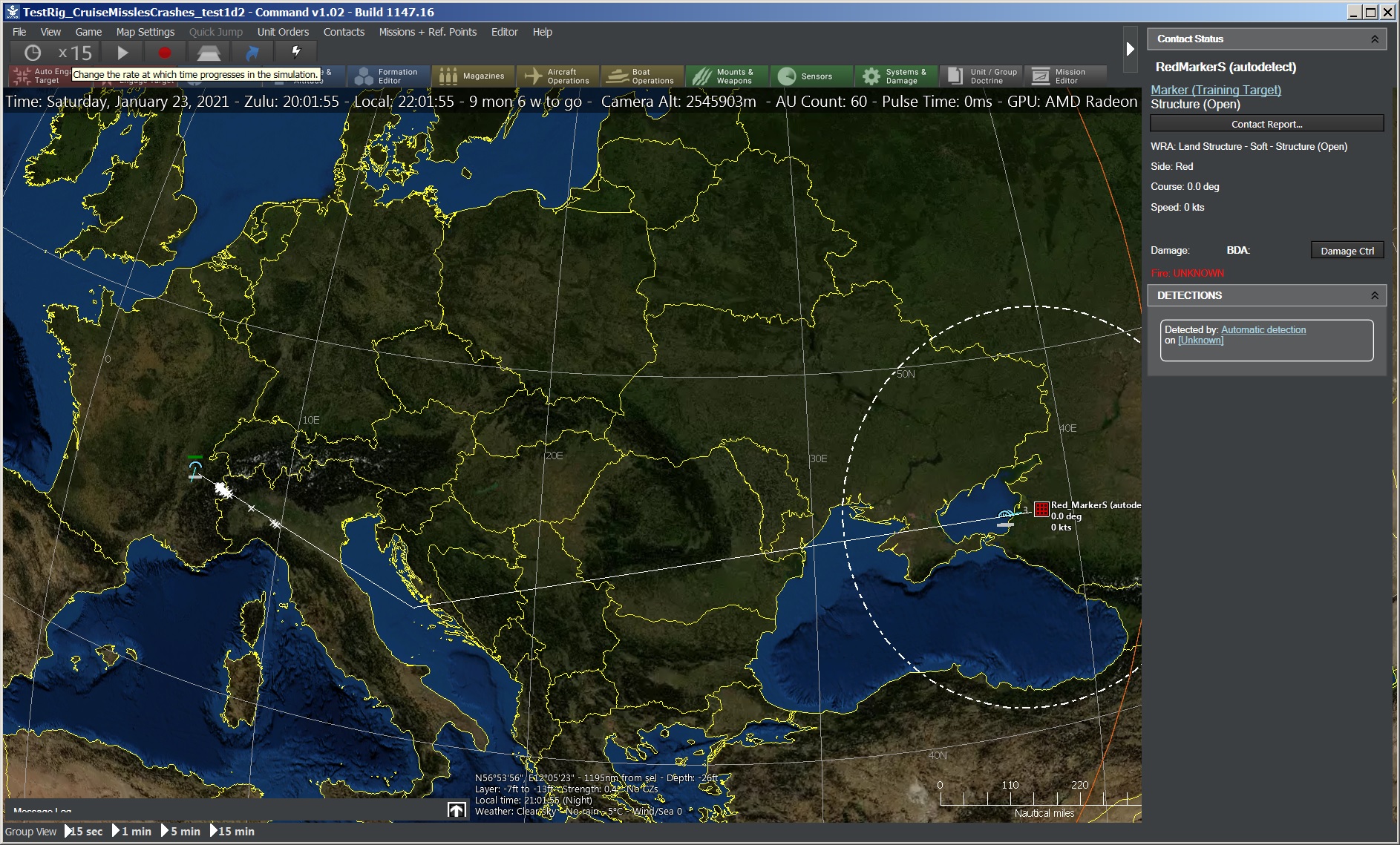The height and width of the screenshot is (845, 1400).
Task: Click the WRA Land Structure text line
Action: (1249, 146)
